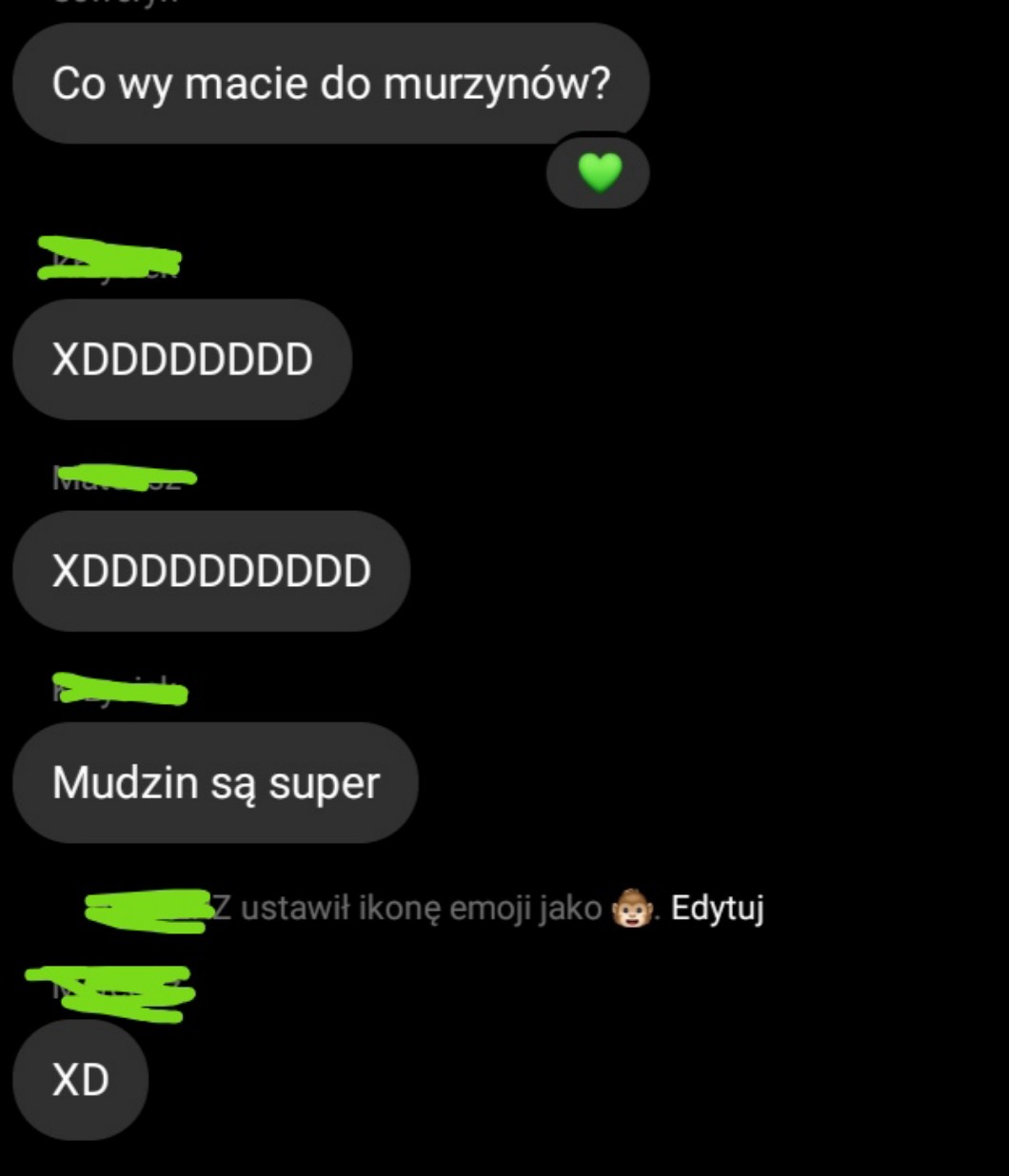Click the scribbled sender name above "XD"

pos(109,993)
